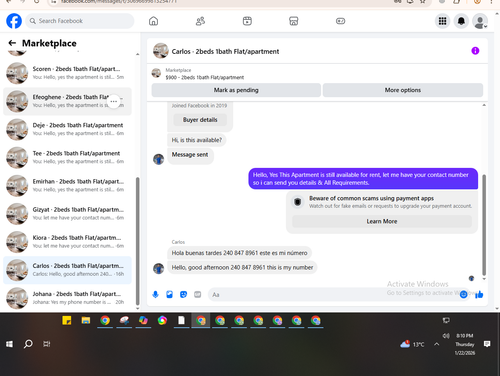Click the purple sent message bubble
The width and height of the screenshot is (500, 376).
tap(363, 179)
